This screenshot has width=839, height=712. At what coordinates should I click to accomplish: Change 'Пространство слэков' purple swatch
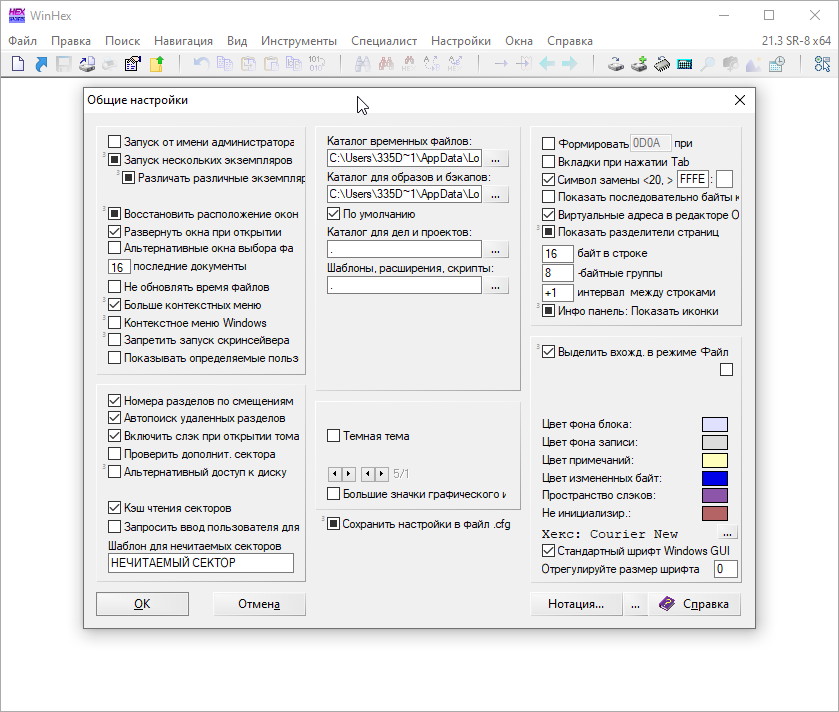click(715, 495)
